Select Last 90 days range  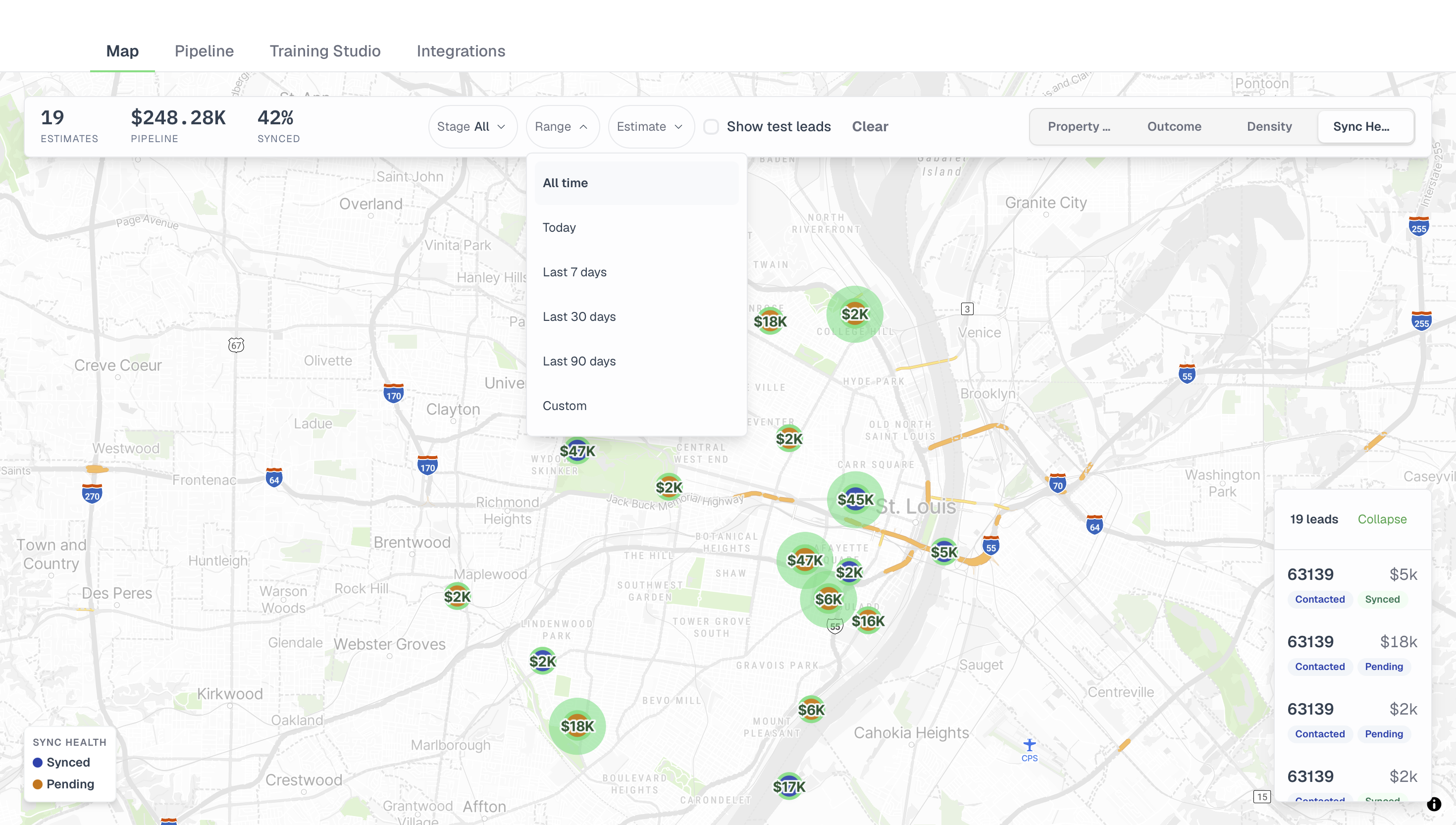click(636, 361)
